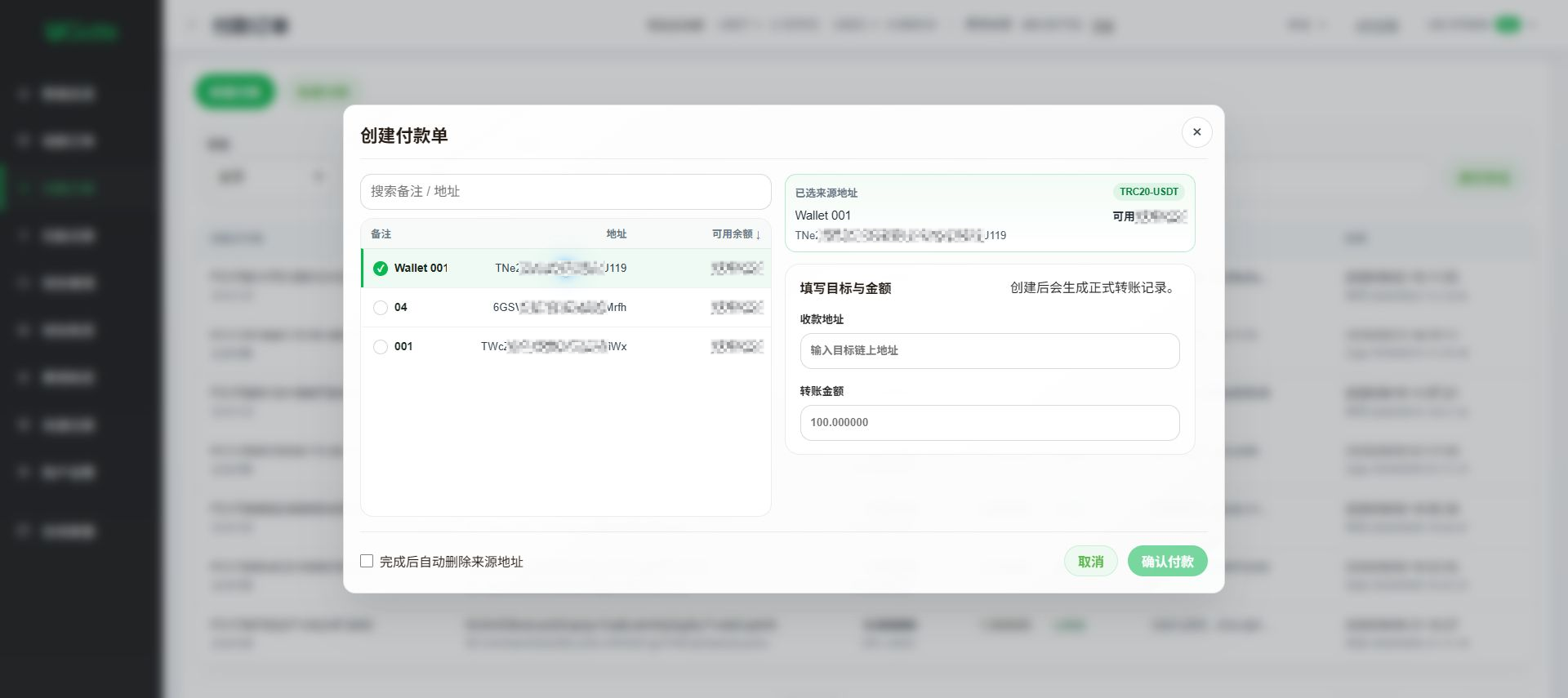Click the TRC20-USDT badge
Screen dimensions: 1568x698
1149,192
